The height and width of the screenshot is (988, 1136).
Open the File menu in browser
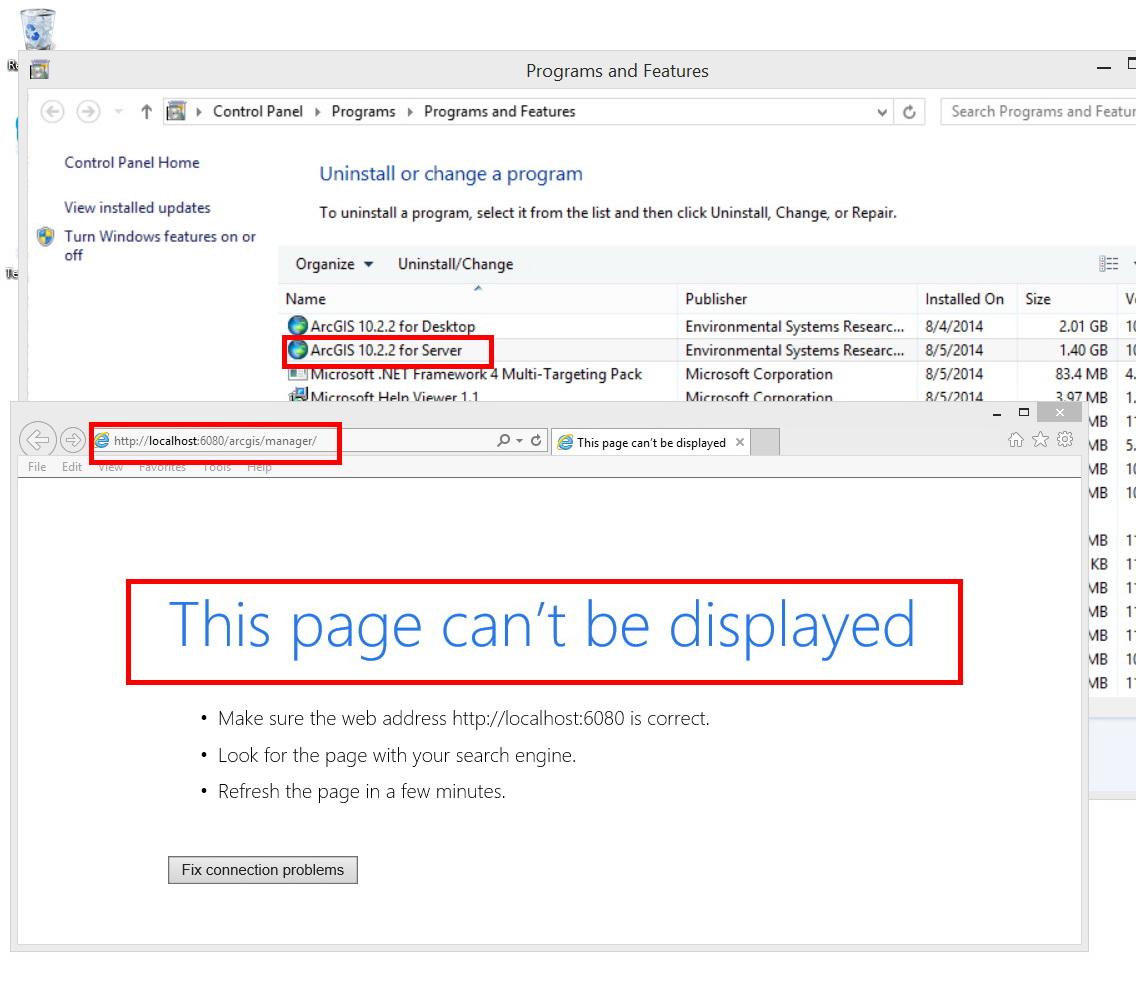coord(37,467)
